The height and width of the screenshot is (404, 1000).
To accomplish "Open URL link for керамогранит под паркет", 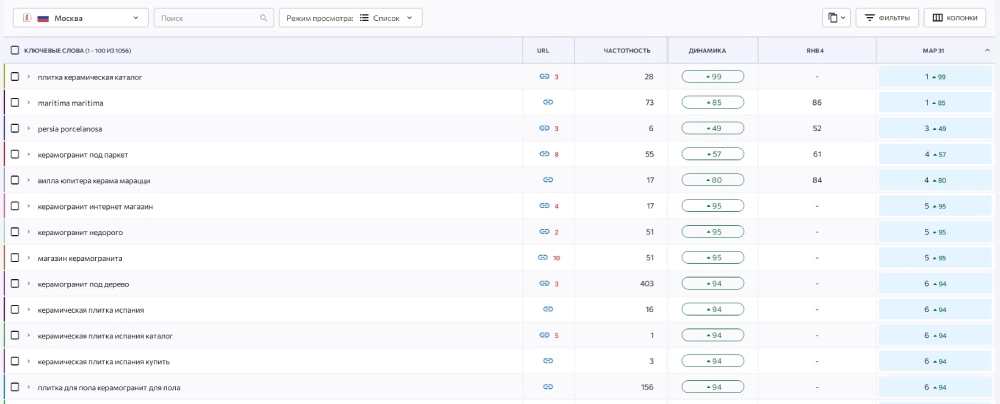I will tap(544, 154).
